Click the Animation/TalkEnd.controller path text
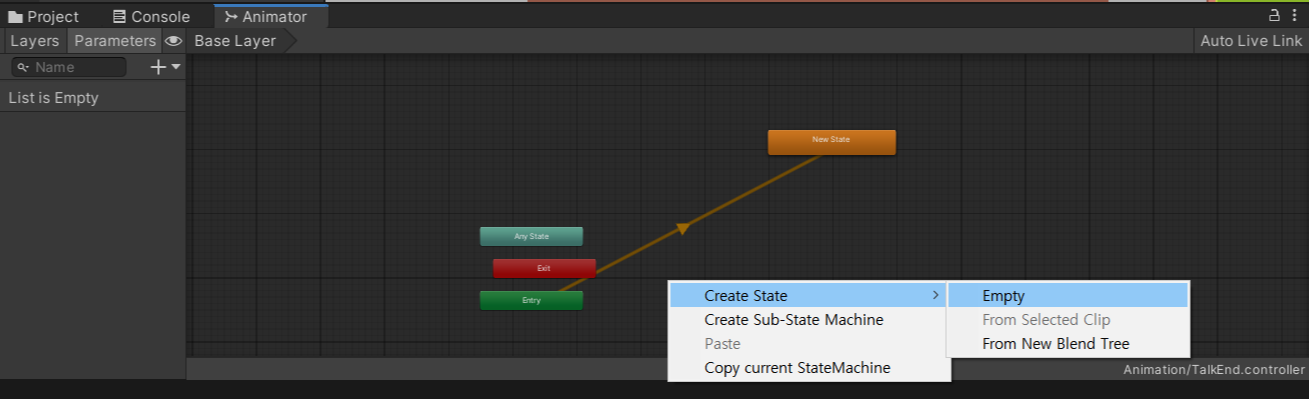 pyautogui.click(x=1213, y=369)
